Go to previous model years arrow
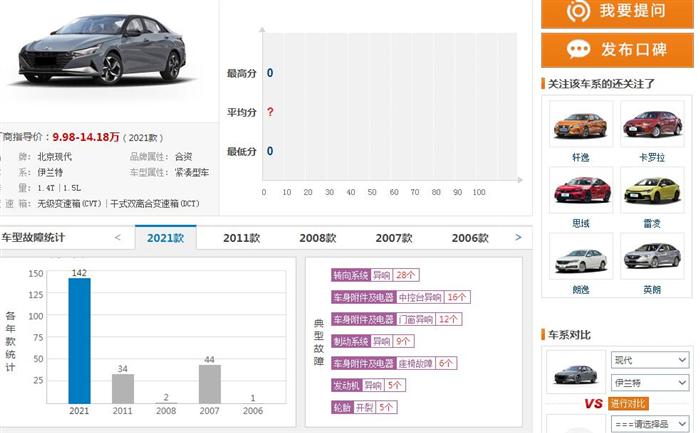 coord(117,237)
